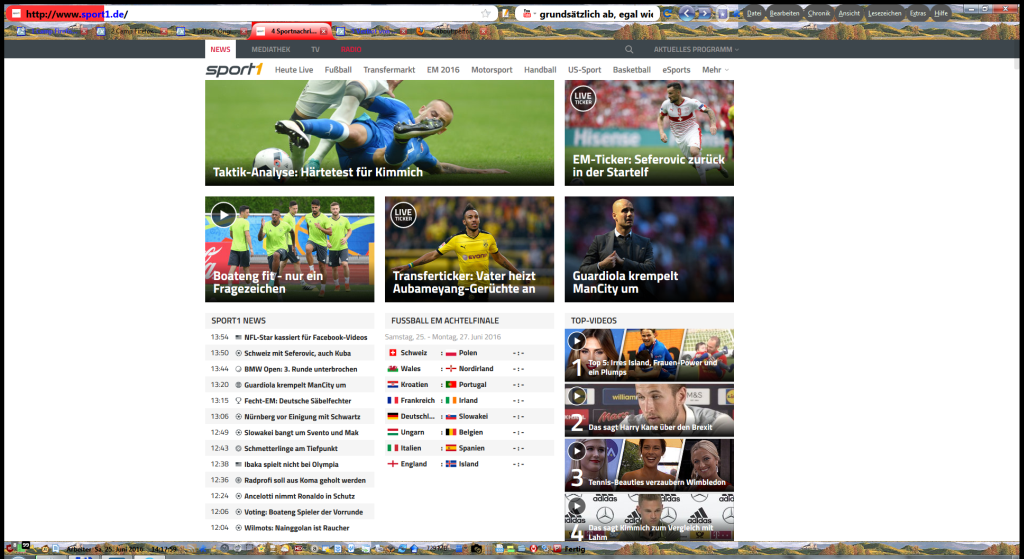
Task: Expand the Aktuelles Programm dropdown
Action: pos(696,50)
